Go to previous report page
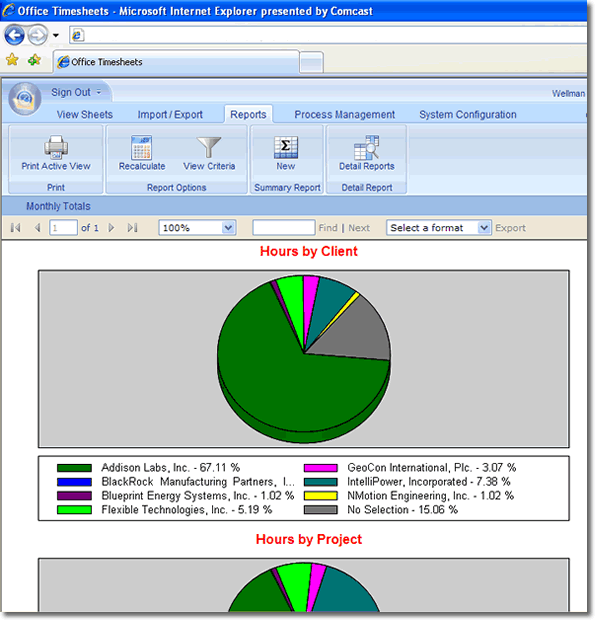The image size is (595, 620). [38, 227]
